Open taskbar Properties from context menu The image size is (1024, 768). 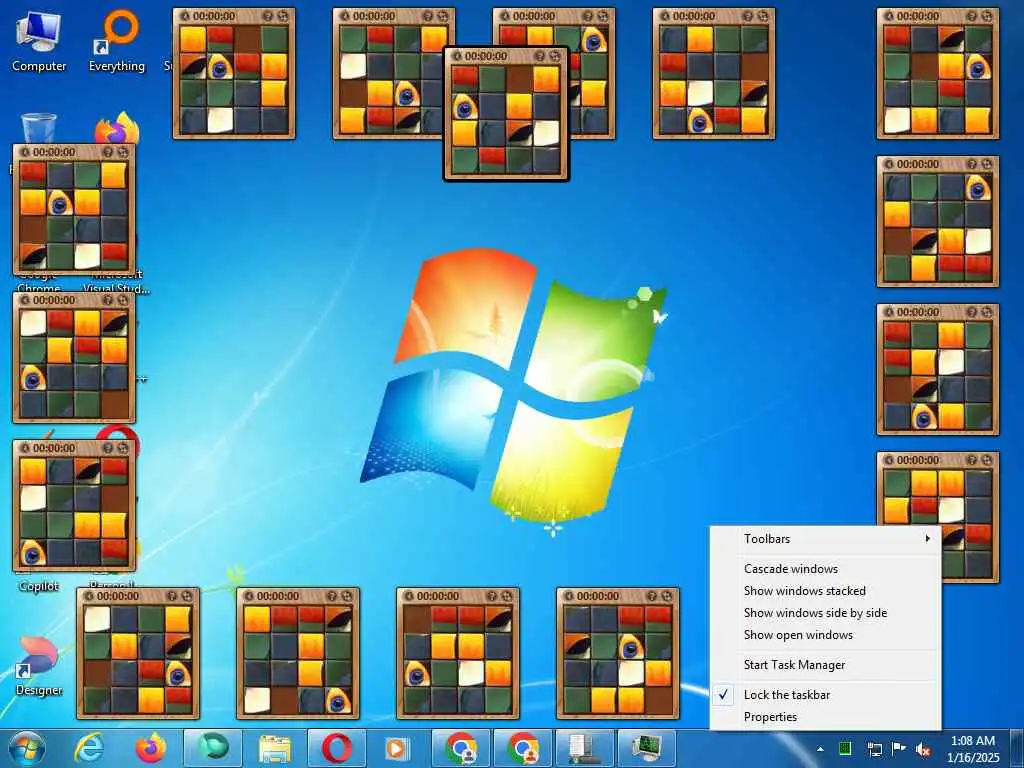point(825,717)
